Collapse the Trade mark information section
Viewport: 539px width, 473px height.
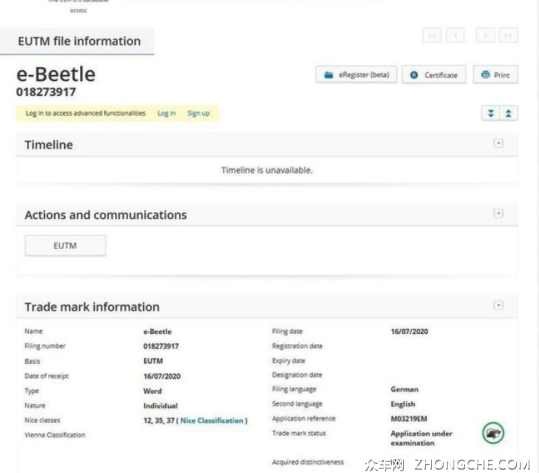click(498, 305)
